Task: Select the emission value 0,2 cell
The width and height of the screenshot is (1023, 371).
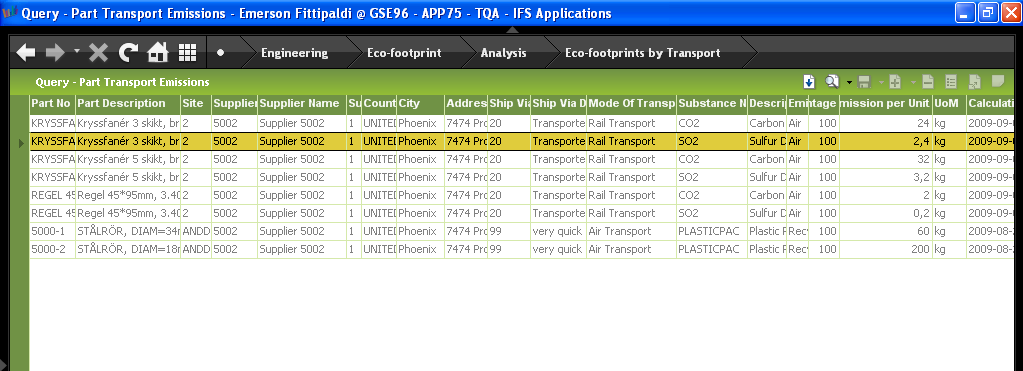Action: click(885, 213)
